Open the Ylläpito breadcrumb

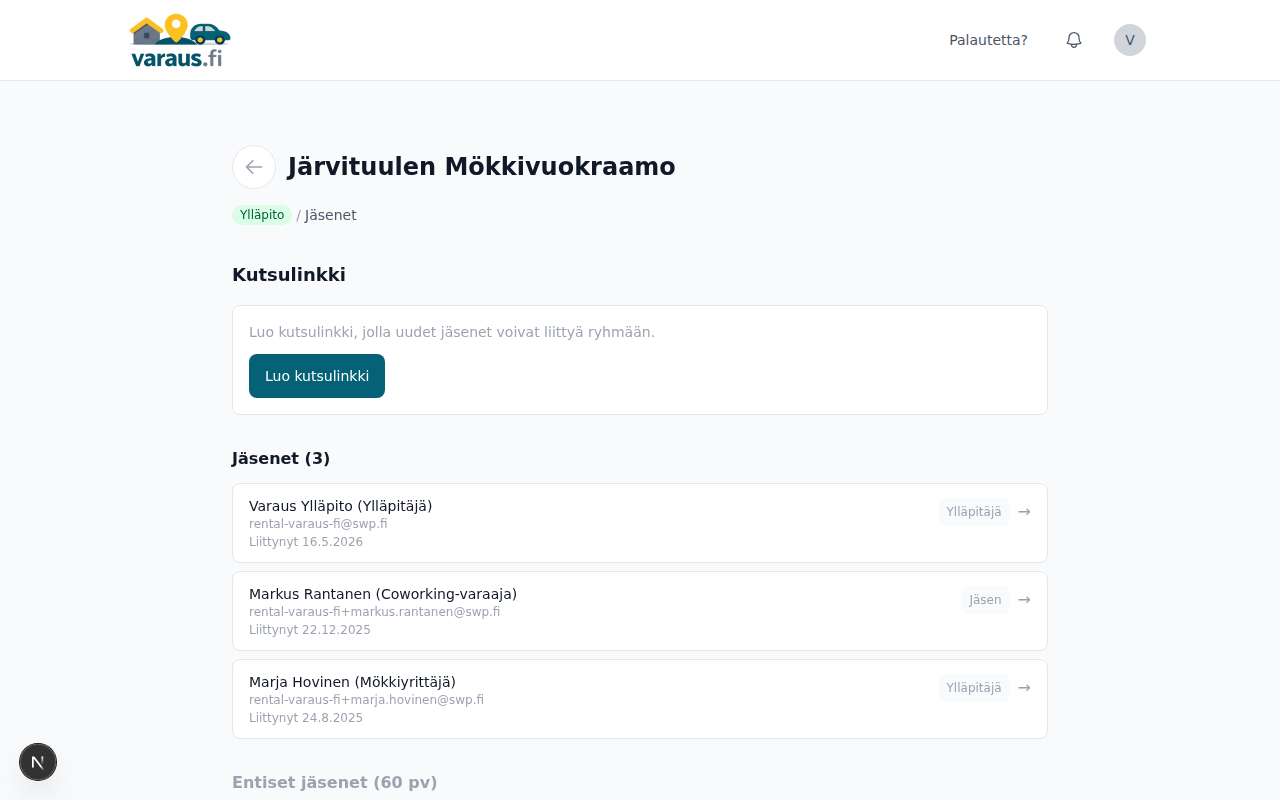click(262, 215)
